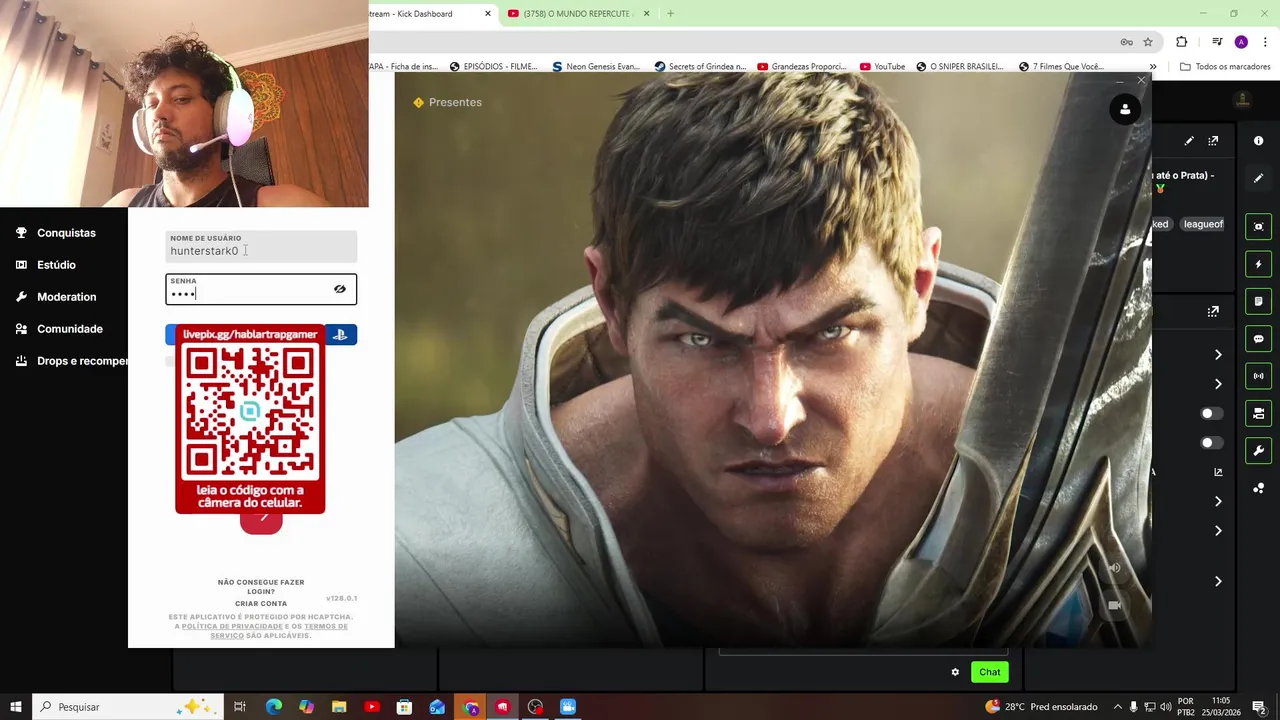
Task: Click the dashboard info icon
Action: (x=1258, y=141)
